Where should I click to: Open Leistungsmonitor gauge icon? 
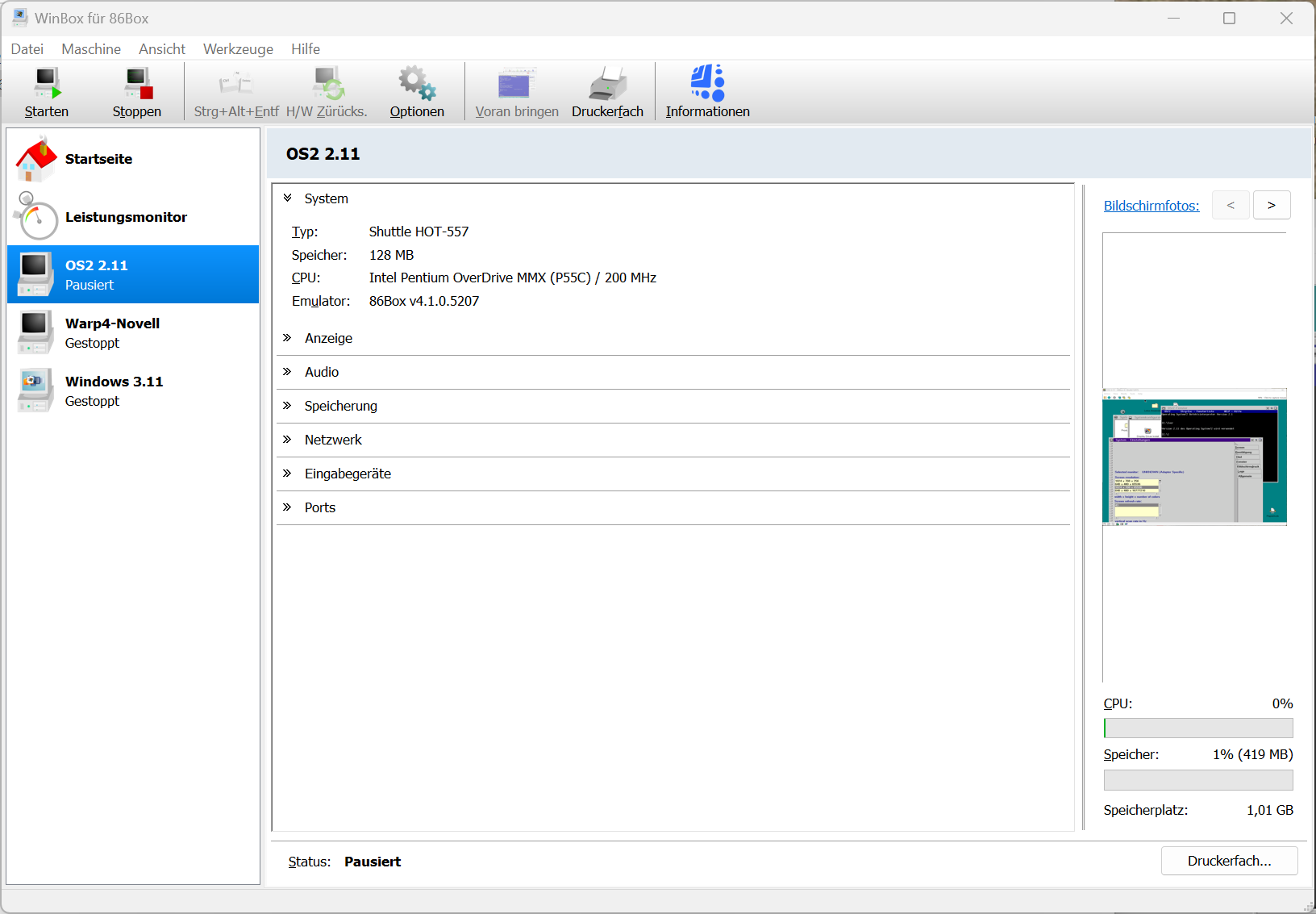coord(36,216)
